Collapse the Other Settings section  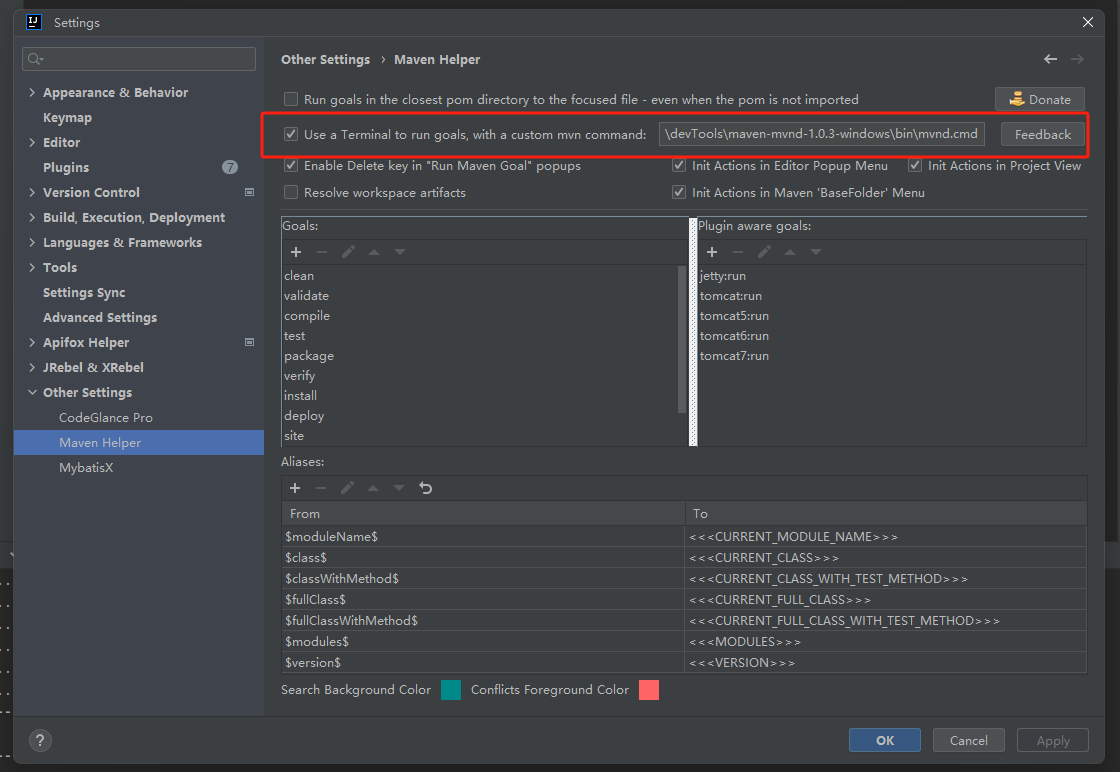coord(32,392)
